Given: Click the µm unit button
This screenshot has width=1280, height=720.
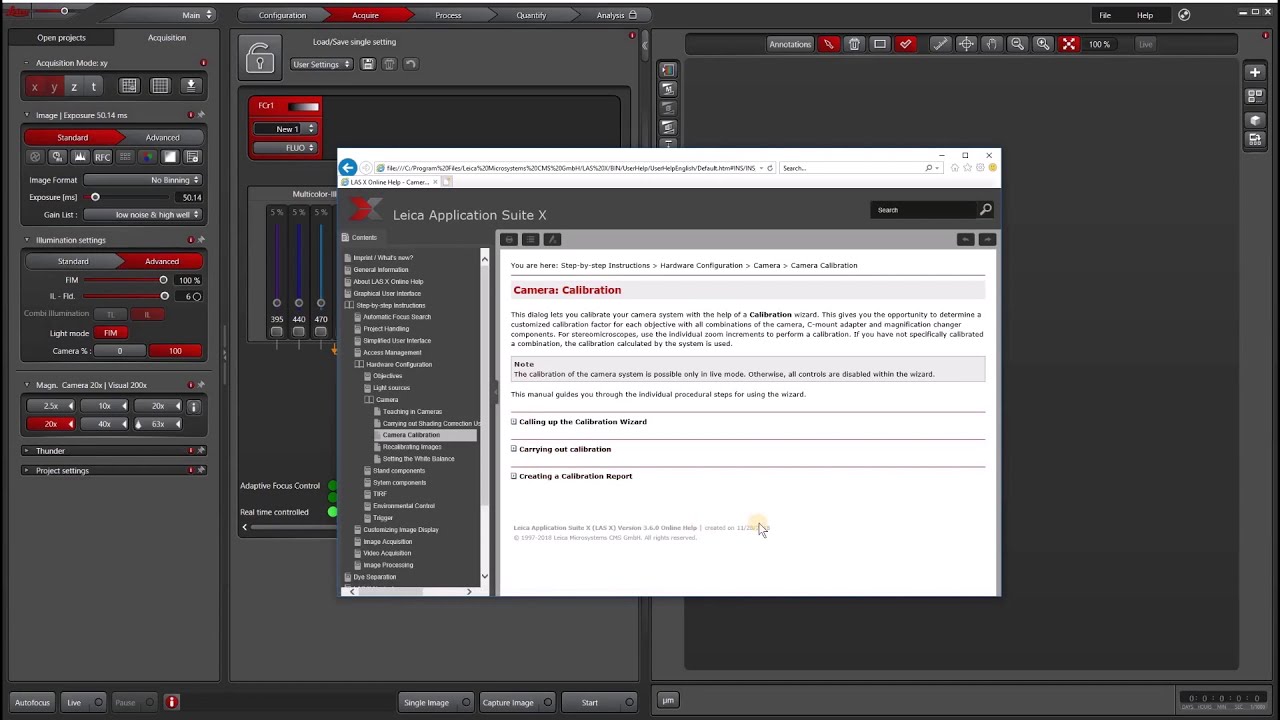Looking at the screenshot, I should pos(668,701).
